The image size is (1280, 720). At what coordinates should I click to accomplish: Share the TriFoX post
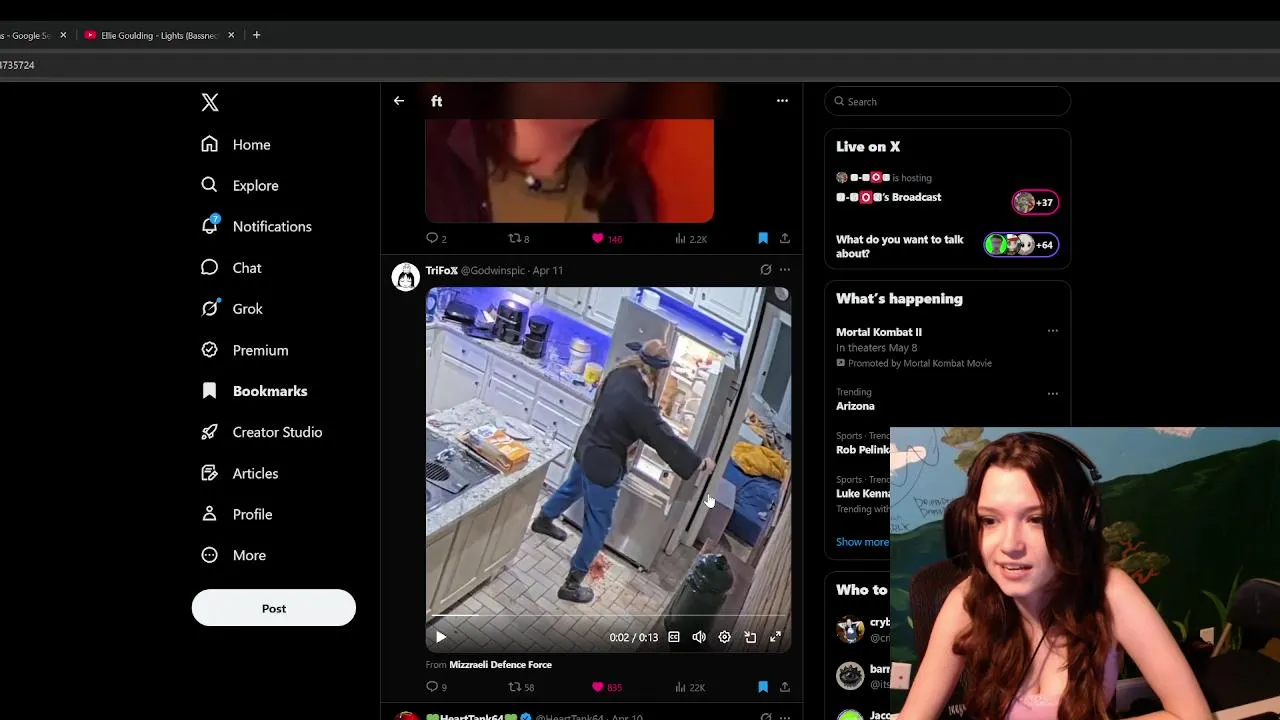(785, 687)
